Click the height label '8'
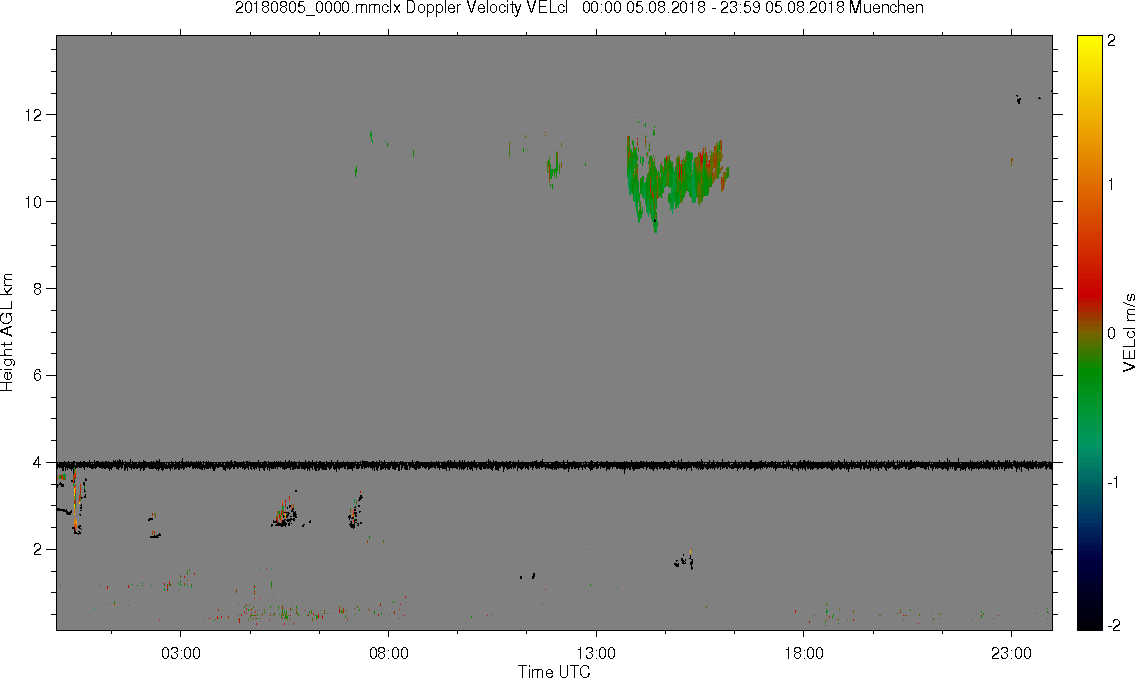 point(38,289)
